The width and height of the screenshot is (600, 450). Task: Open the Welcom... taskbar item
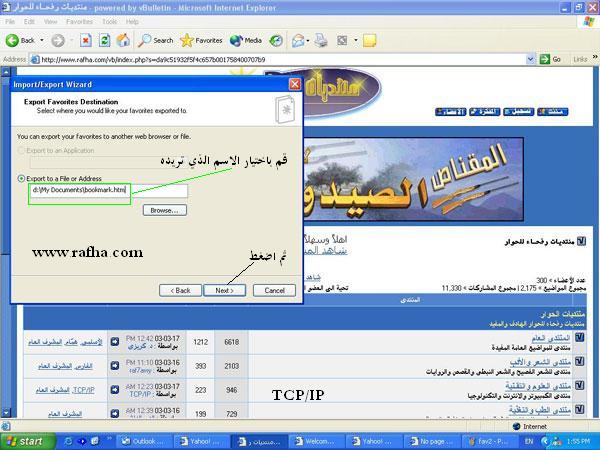315,441
